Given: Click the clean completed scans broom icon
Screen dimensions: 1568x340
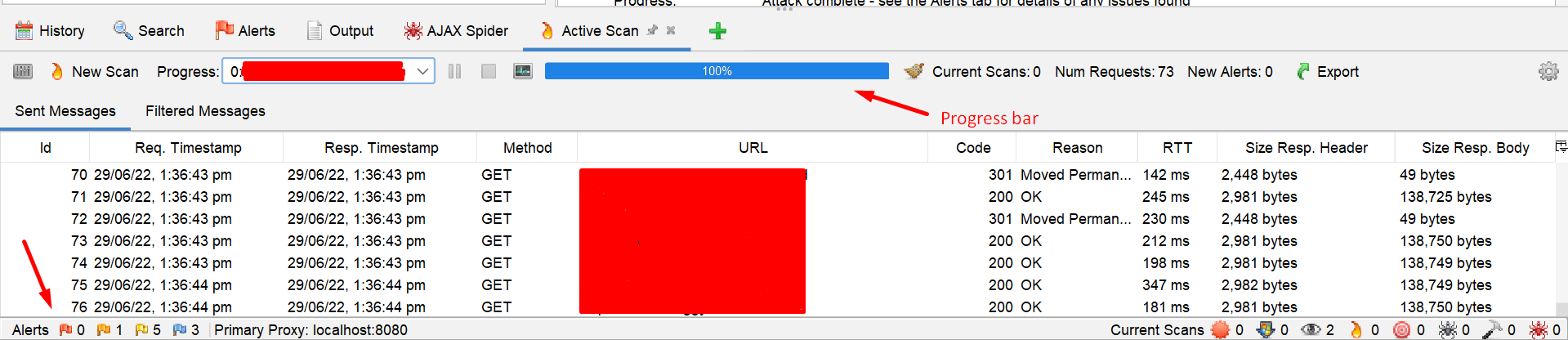Looking at the screenshot, I should tap(914, 72).
